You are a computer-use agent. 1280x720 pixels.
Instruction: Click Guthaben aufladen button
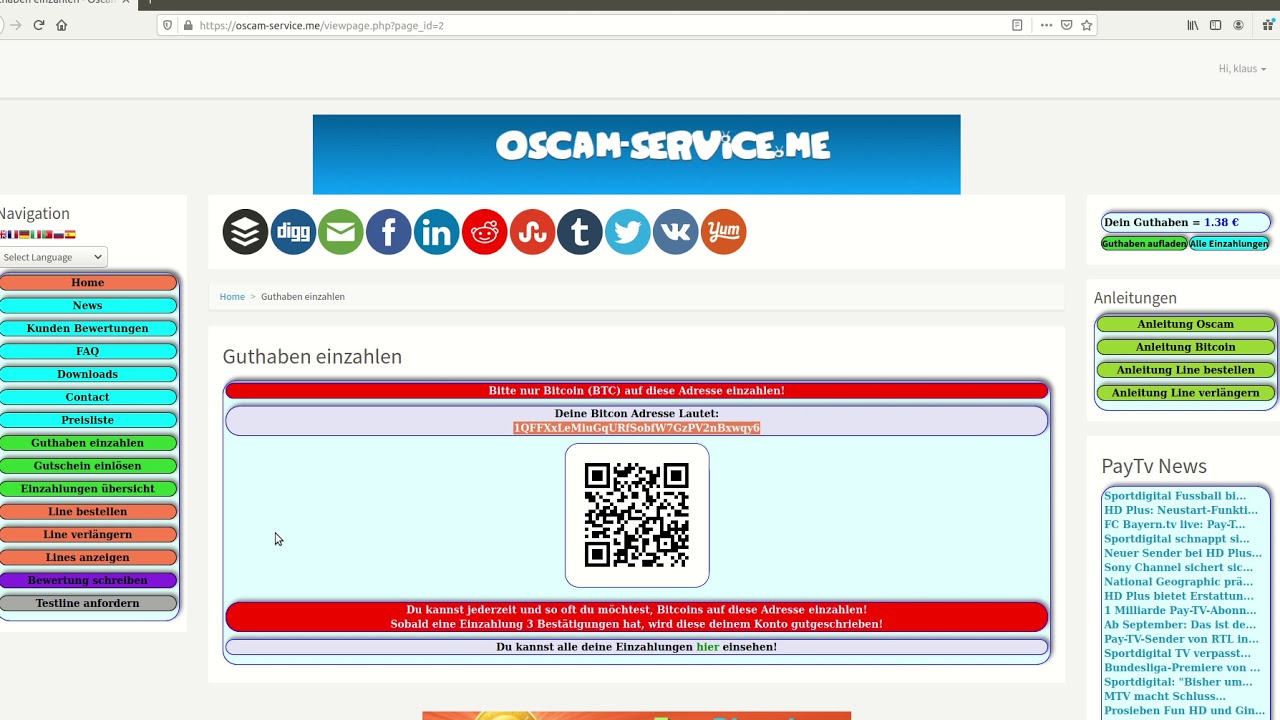pos(1144,244)
